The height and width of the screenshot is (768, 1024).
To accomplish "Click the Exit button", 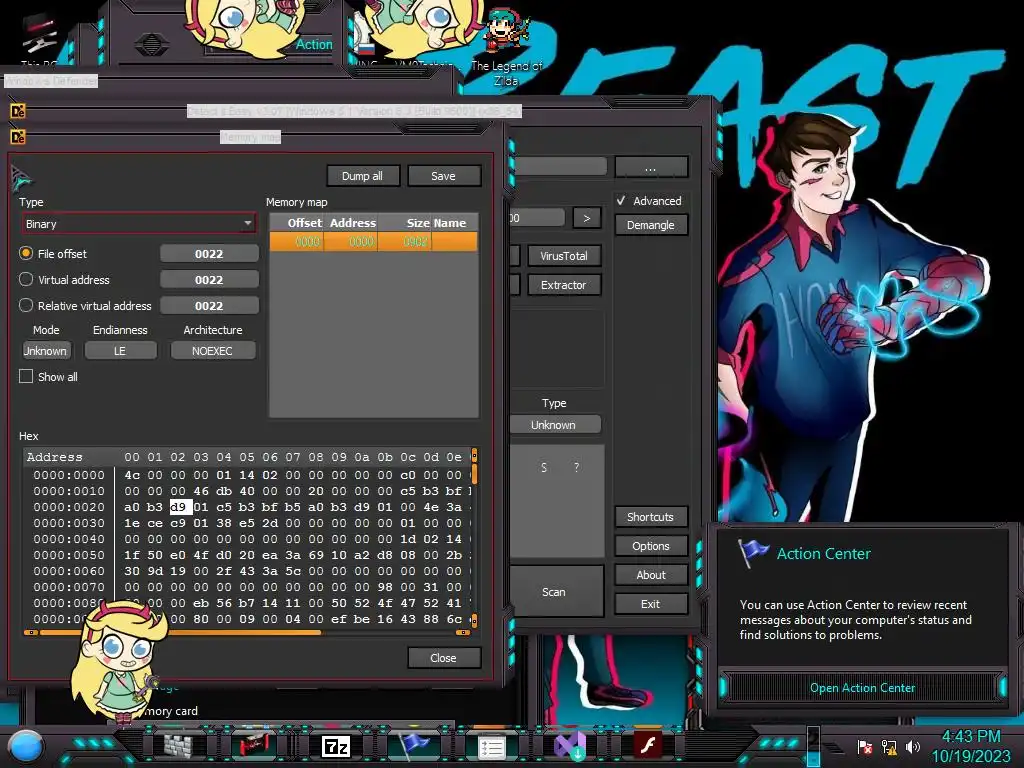I will coord(650,604).
